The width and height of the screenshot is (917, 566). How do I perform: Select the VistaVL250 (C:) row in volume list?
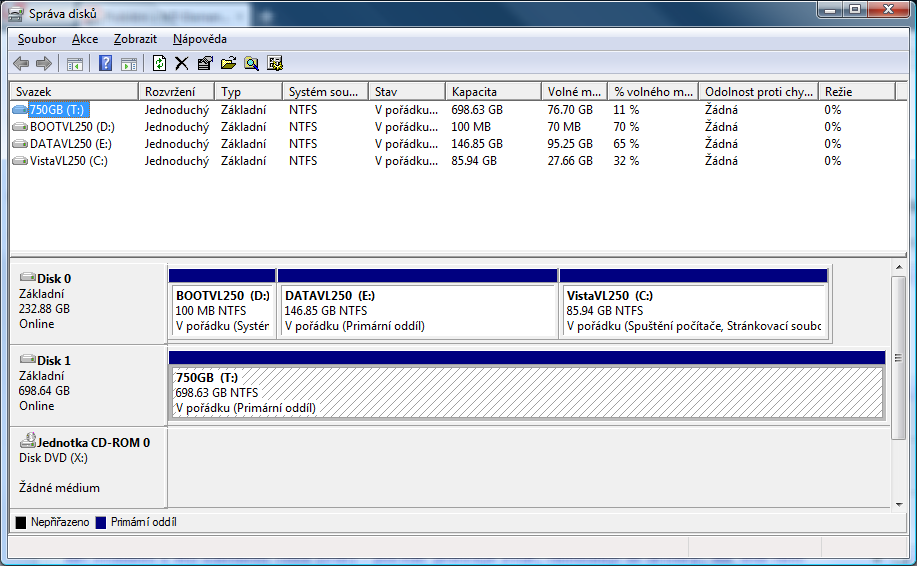[x=68, y=161]
